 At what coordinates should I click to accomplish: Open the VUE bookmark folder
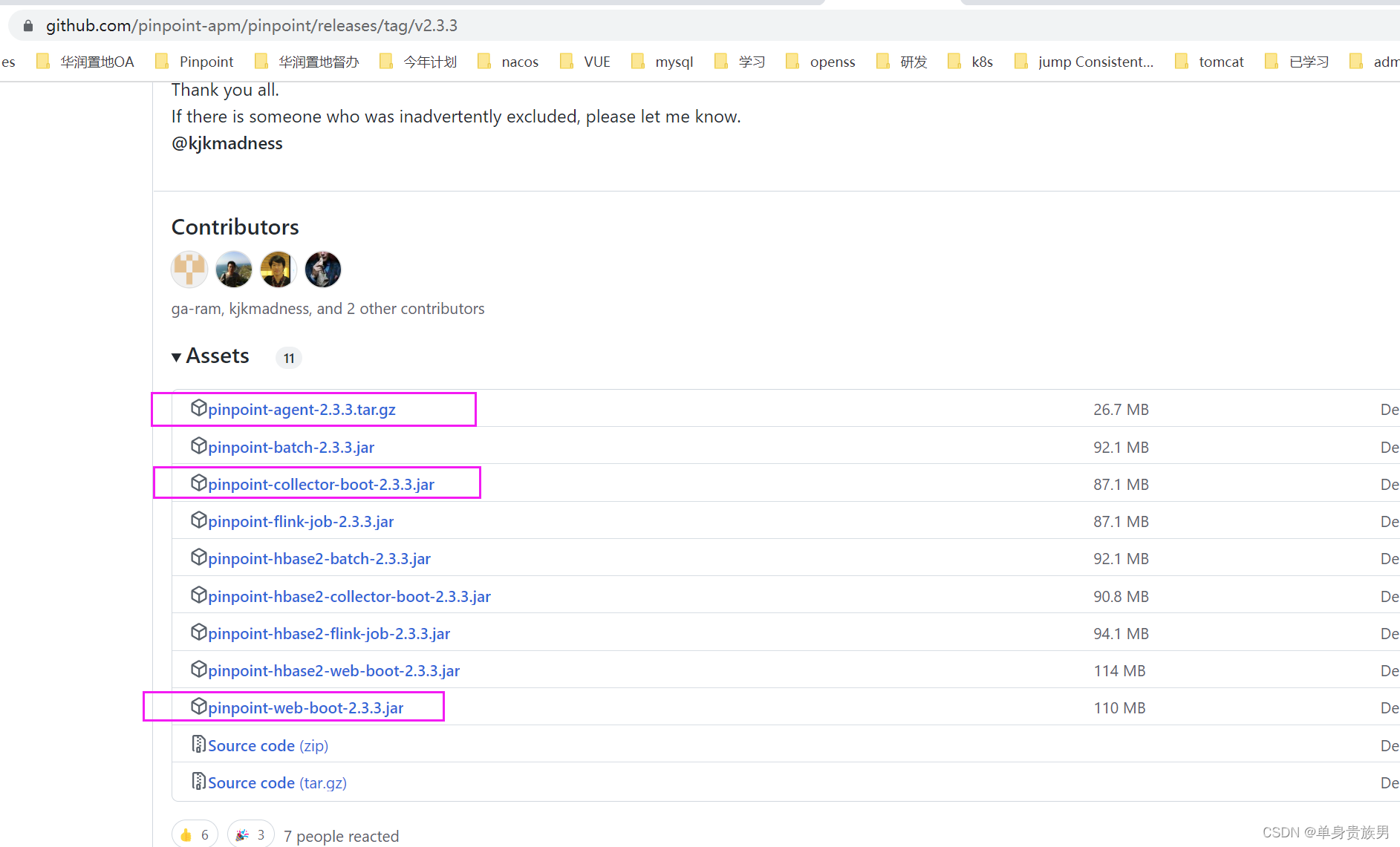point(585,62)
